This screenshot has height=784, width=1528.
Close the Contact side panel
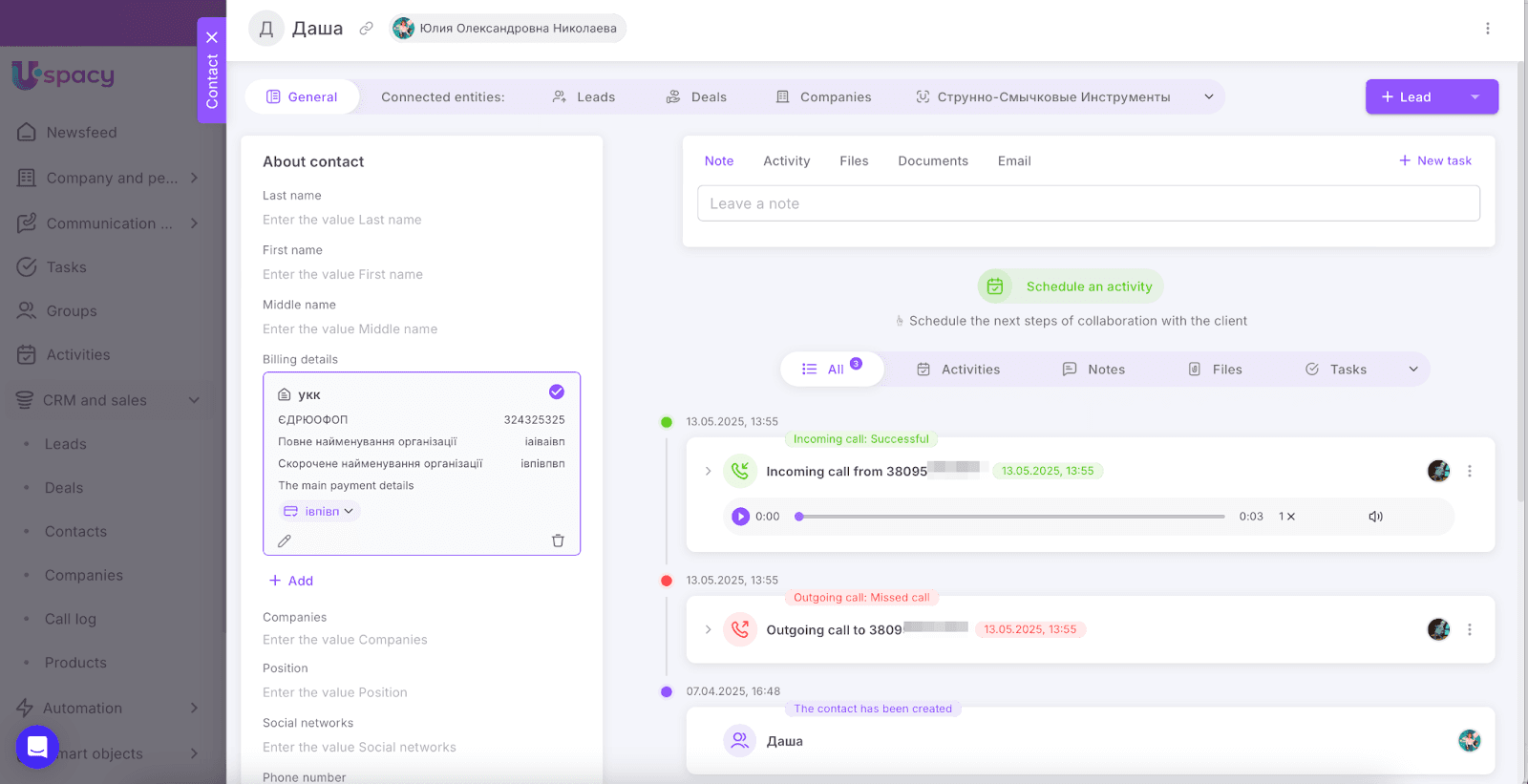coord(212,37)
